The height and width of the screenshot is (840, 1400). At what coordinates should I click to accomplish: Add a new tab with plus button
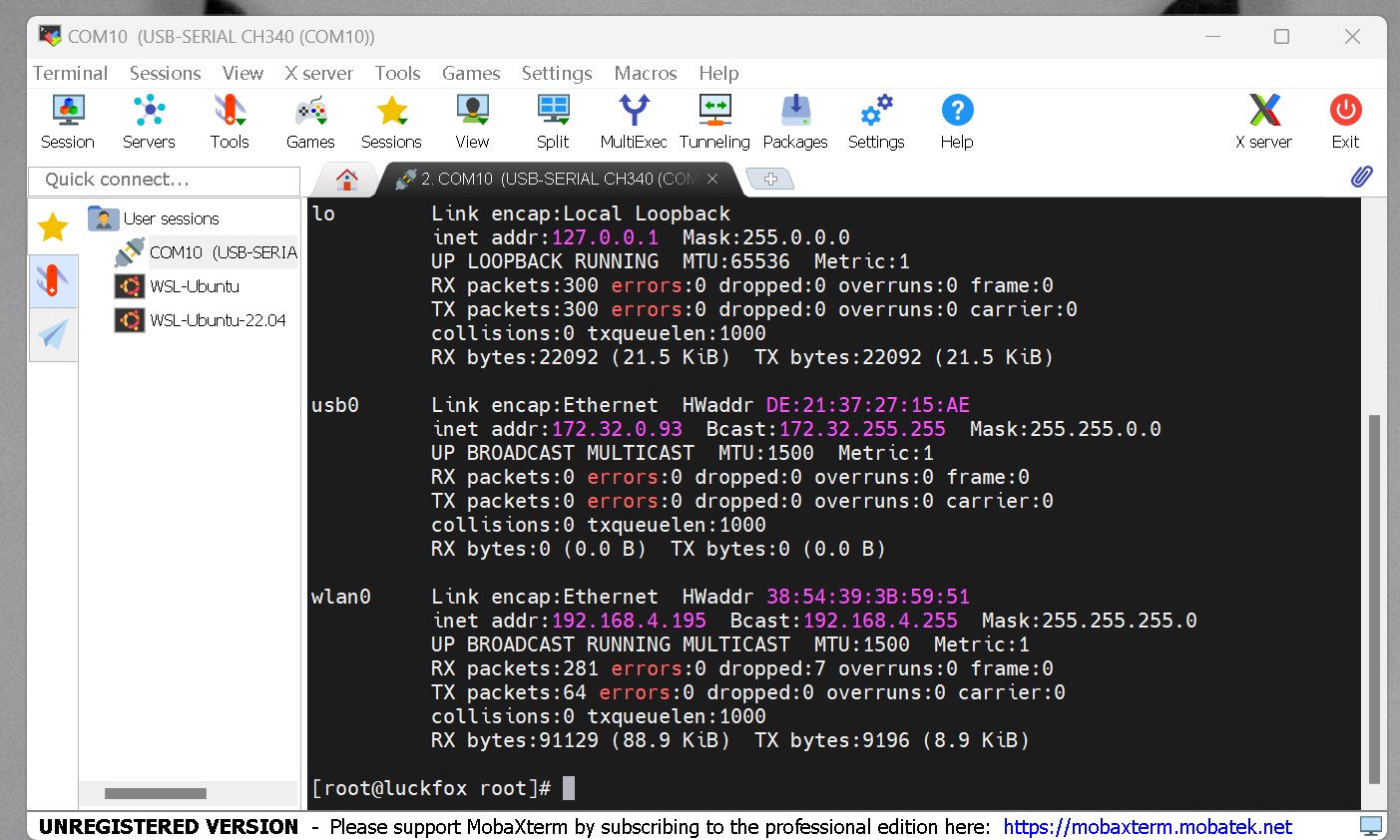770,179
